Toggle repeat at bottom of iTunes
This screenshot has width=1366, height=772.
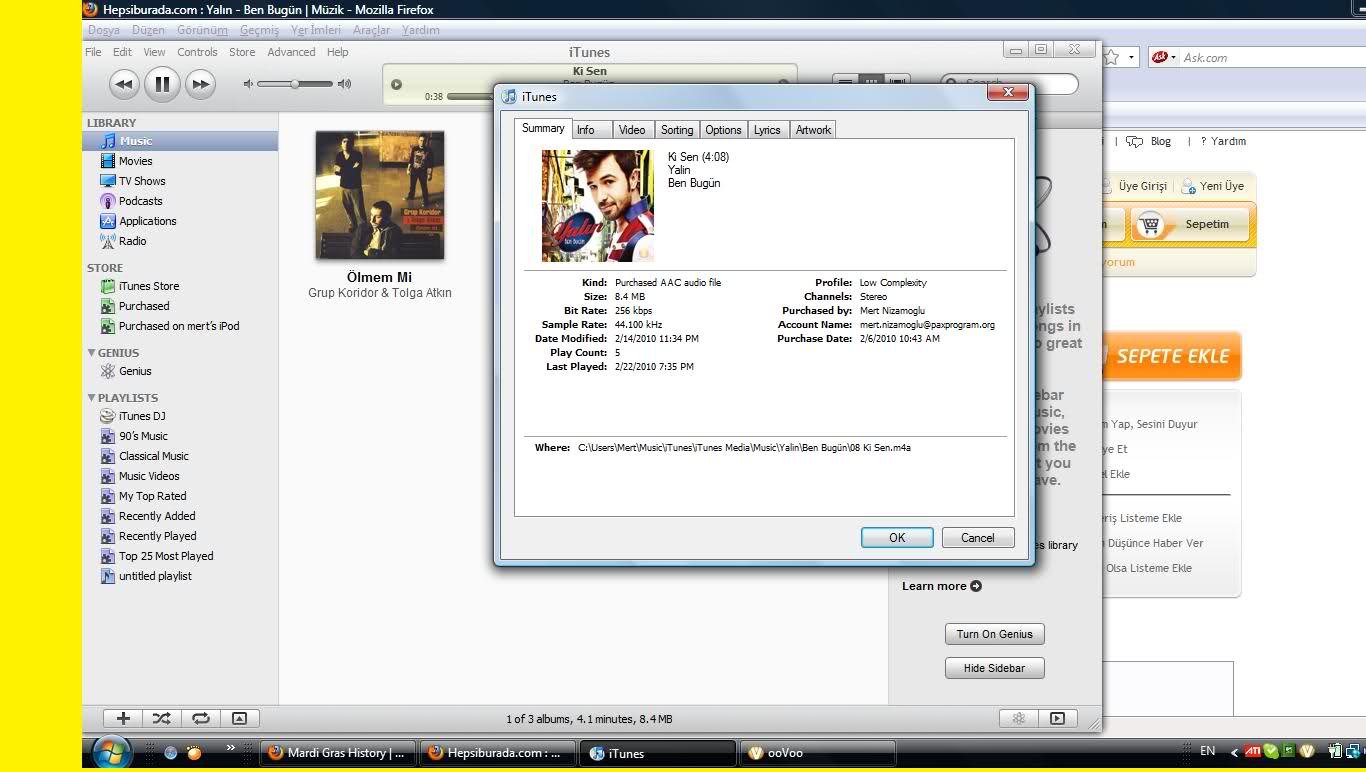pos(201,718)
